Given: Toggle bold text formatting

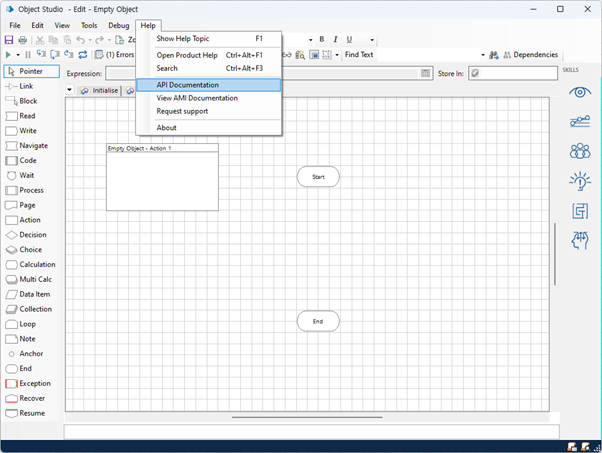Looking at the screenshot, I should pyautogui.click(x=322, y=40).
